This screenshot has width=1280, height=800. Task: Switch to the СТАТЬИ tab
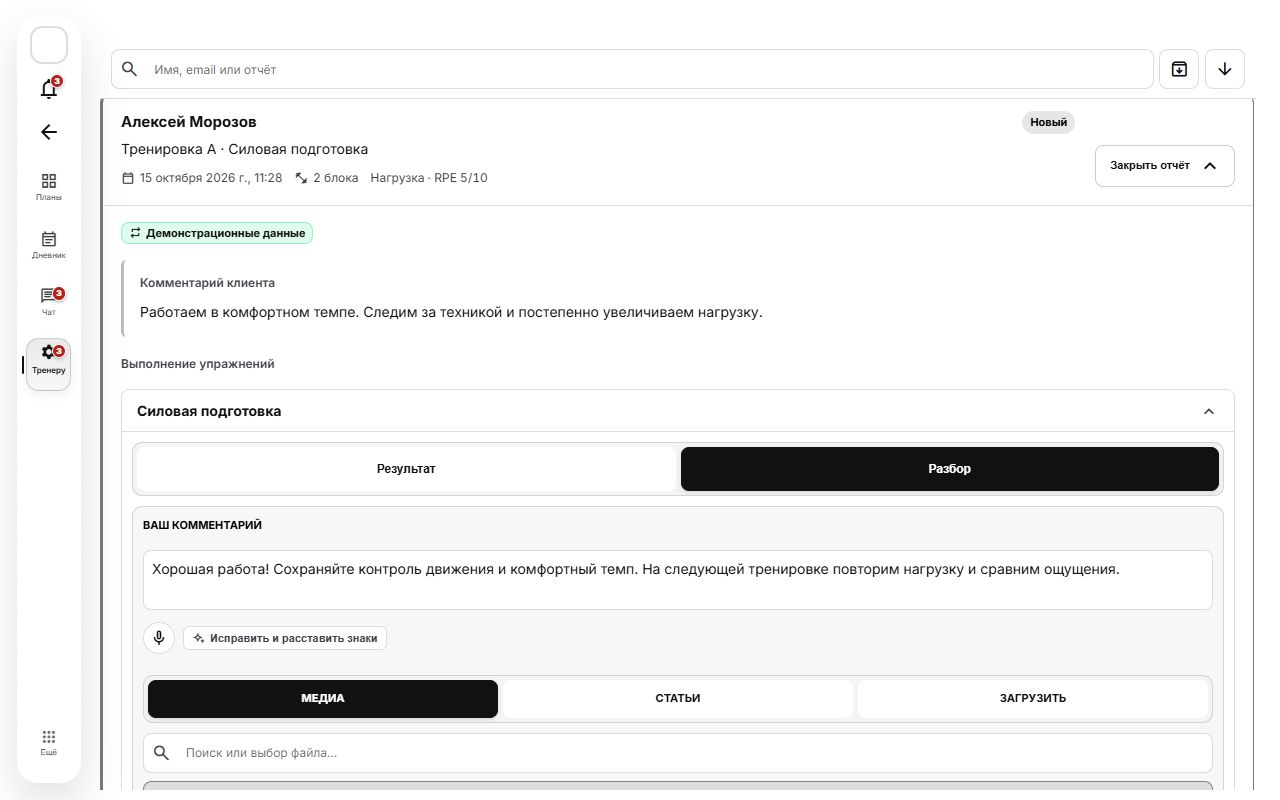[678, 698]
